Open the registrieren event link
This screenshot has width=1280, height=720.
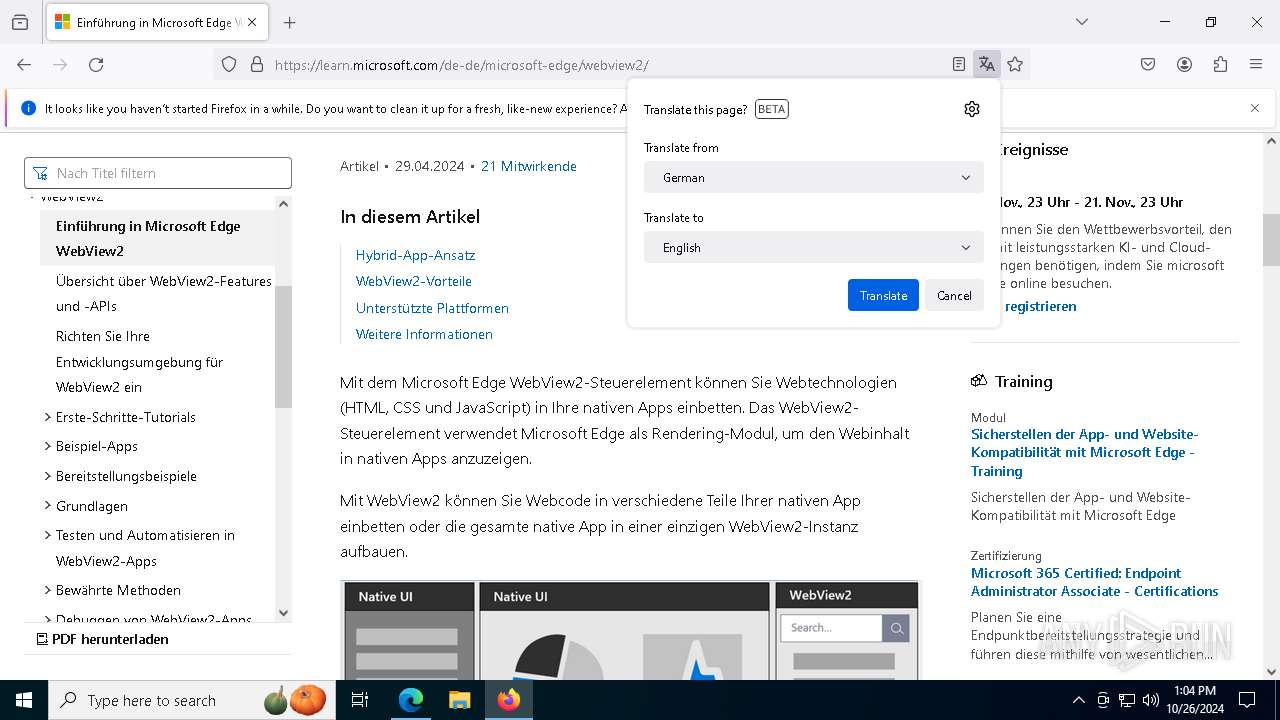click(x=1040, y=306)
